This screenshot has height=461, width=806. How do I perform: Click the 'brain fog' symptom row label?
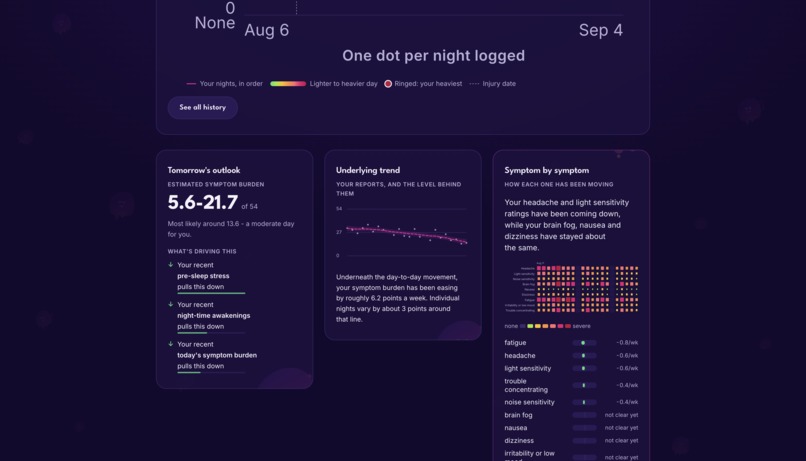(x=518, y=415)
